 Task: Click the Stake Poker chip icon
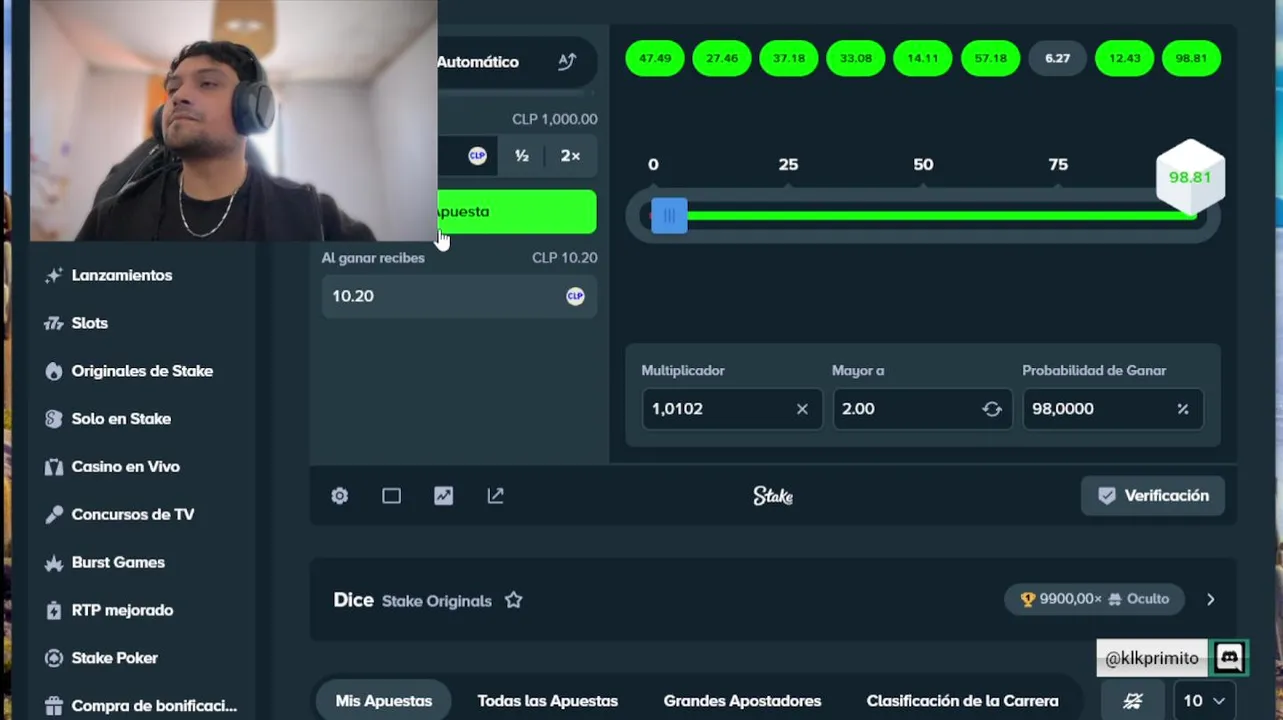54,658
